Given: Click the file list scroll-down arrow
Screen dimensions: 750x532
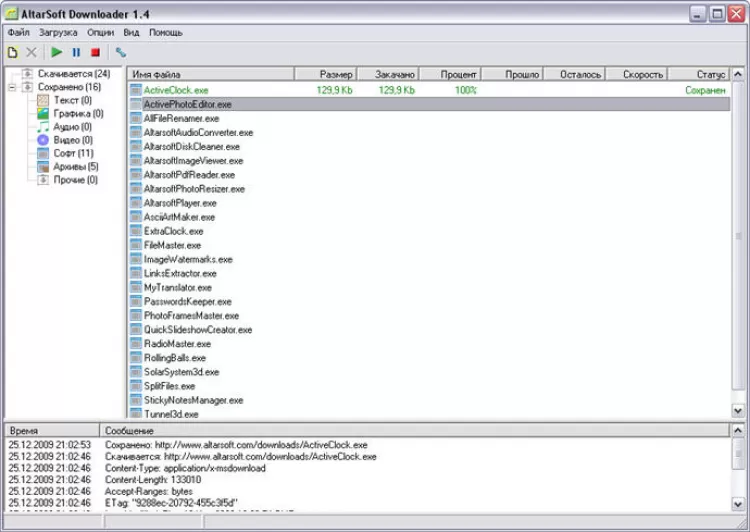Looking at the screenshot, I should click(738, 410).
